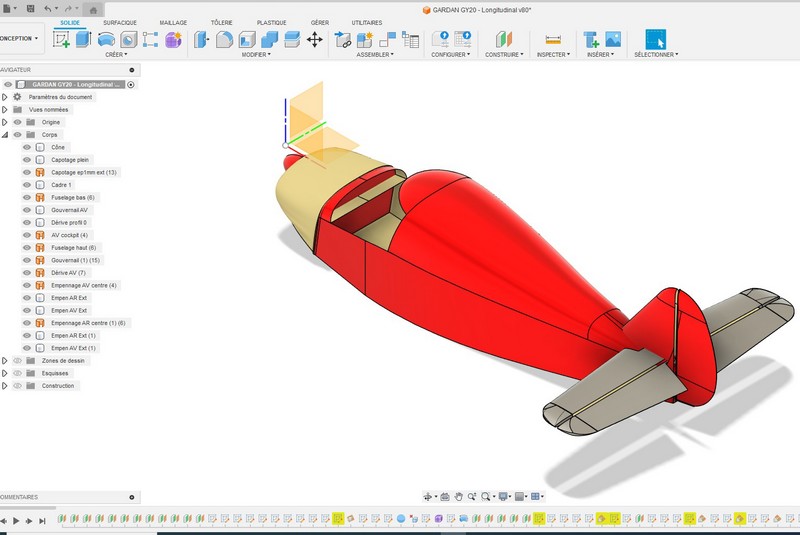
Task: Open the MODIFIER dropdown menu
Action: [257, 55]
